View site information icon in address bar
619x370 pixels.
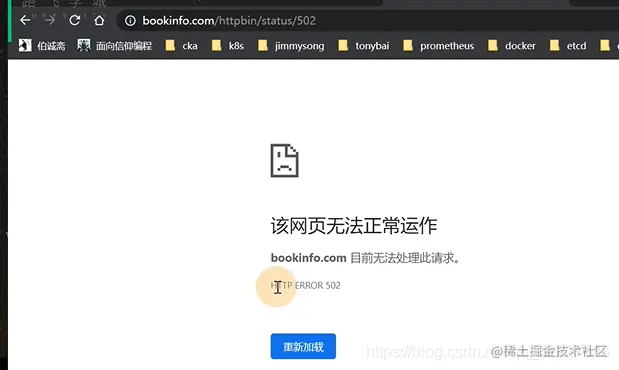click(x=130, y=21)
